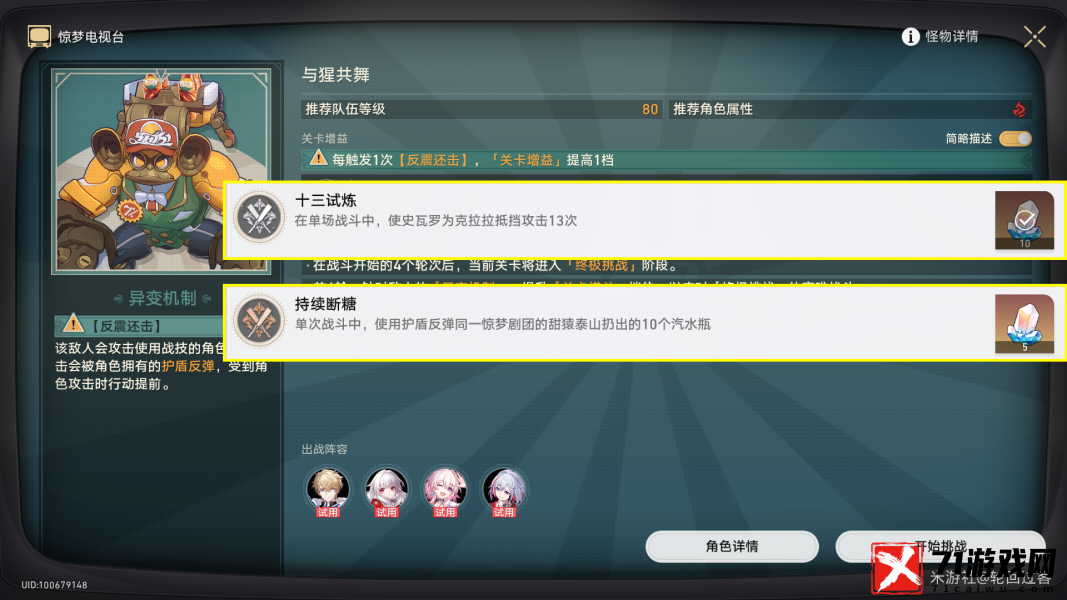
Task: Click the fire element 推荐角色属性 icon
Action: (1019, 110)
